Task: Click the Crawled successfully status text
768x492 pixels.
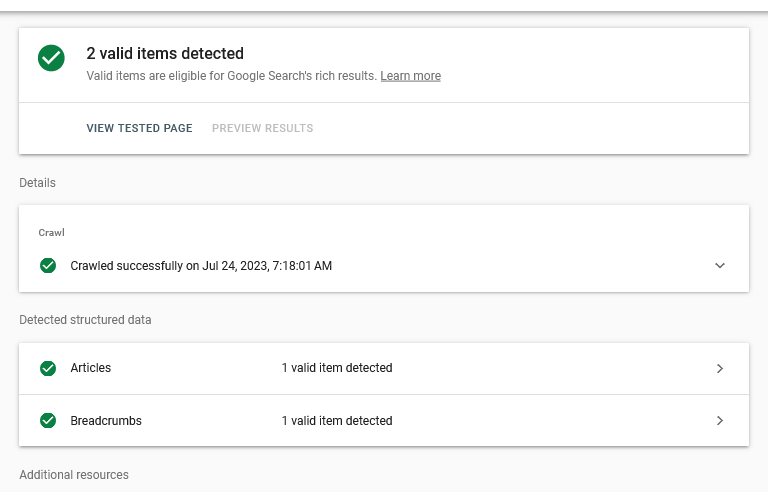Action: point(201,266)
